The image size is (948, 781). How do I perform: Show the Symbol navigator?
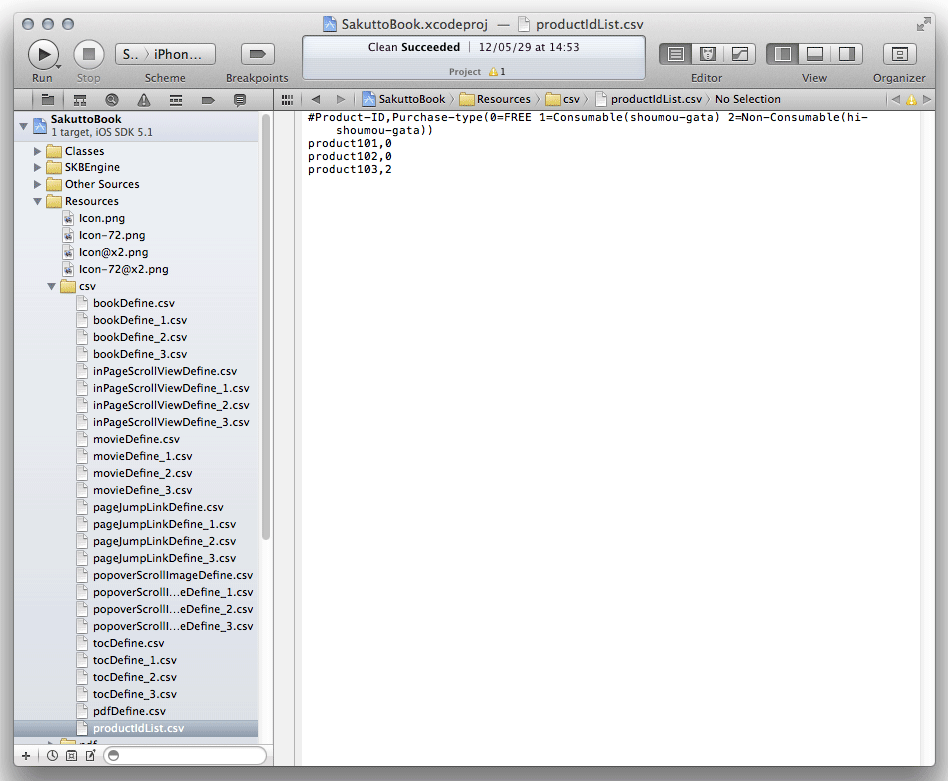(x=80, y=100)
